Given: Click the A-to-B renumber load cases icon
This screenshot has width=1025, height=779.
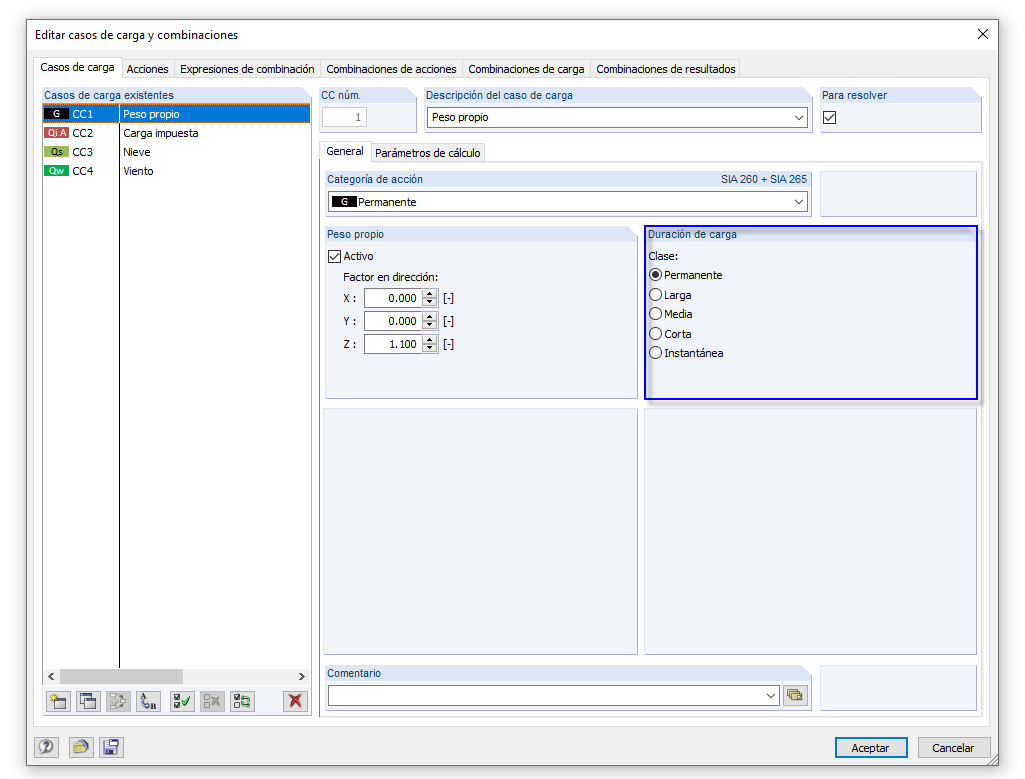Looking at the screenshot, I should pos(149,701).
